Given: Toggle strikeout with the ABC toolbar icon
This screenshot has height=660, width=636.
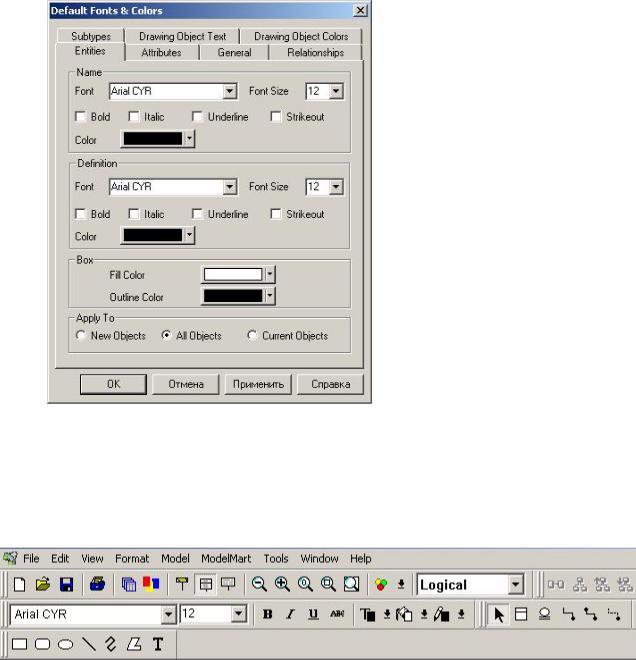Looking at the screenshot, I should pyautogui.click(x=337, y=614).
